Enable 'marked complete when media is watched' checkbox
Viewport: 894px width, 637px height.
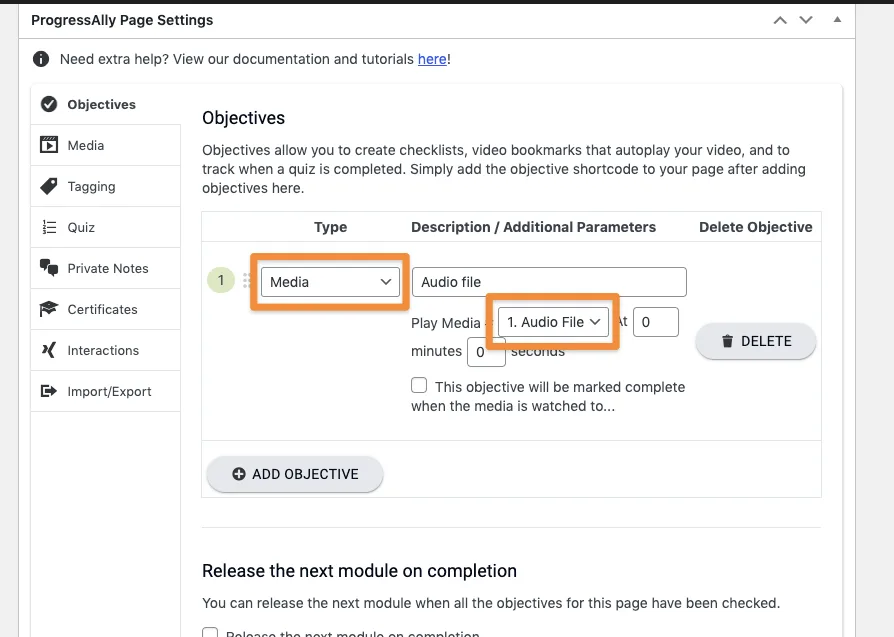(419, 386)
